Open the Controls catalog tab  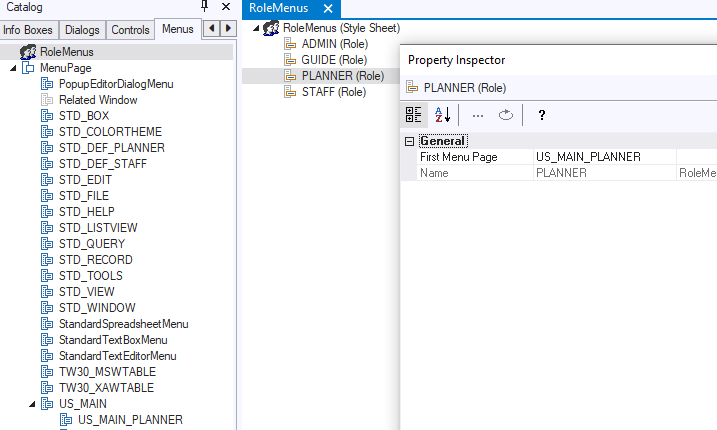pos(131,30)
